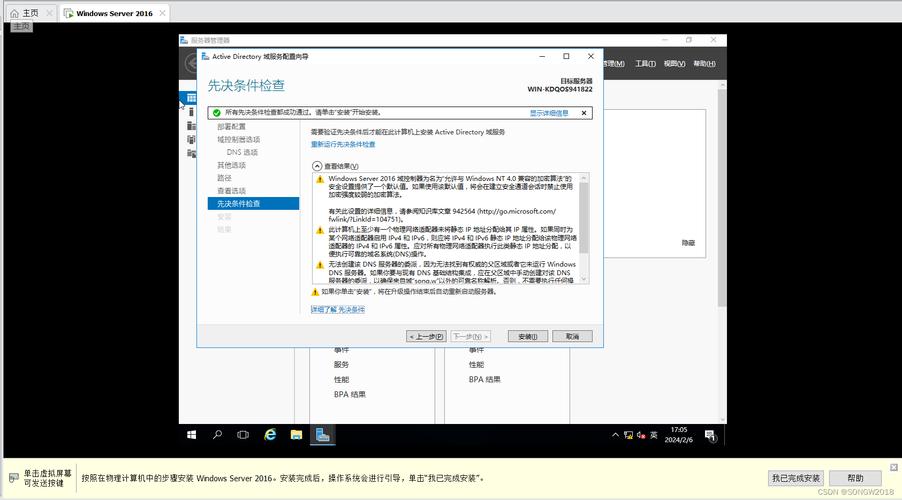Go to 域控制器选项 wizard step
Screen dimensions: 902x500
[x=239, y=139]
